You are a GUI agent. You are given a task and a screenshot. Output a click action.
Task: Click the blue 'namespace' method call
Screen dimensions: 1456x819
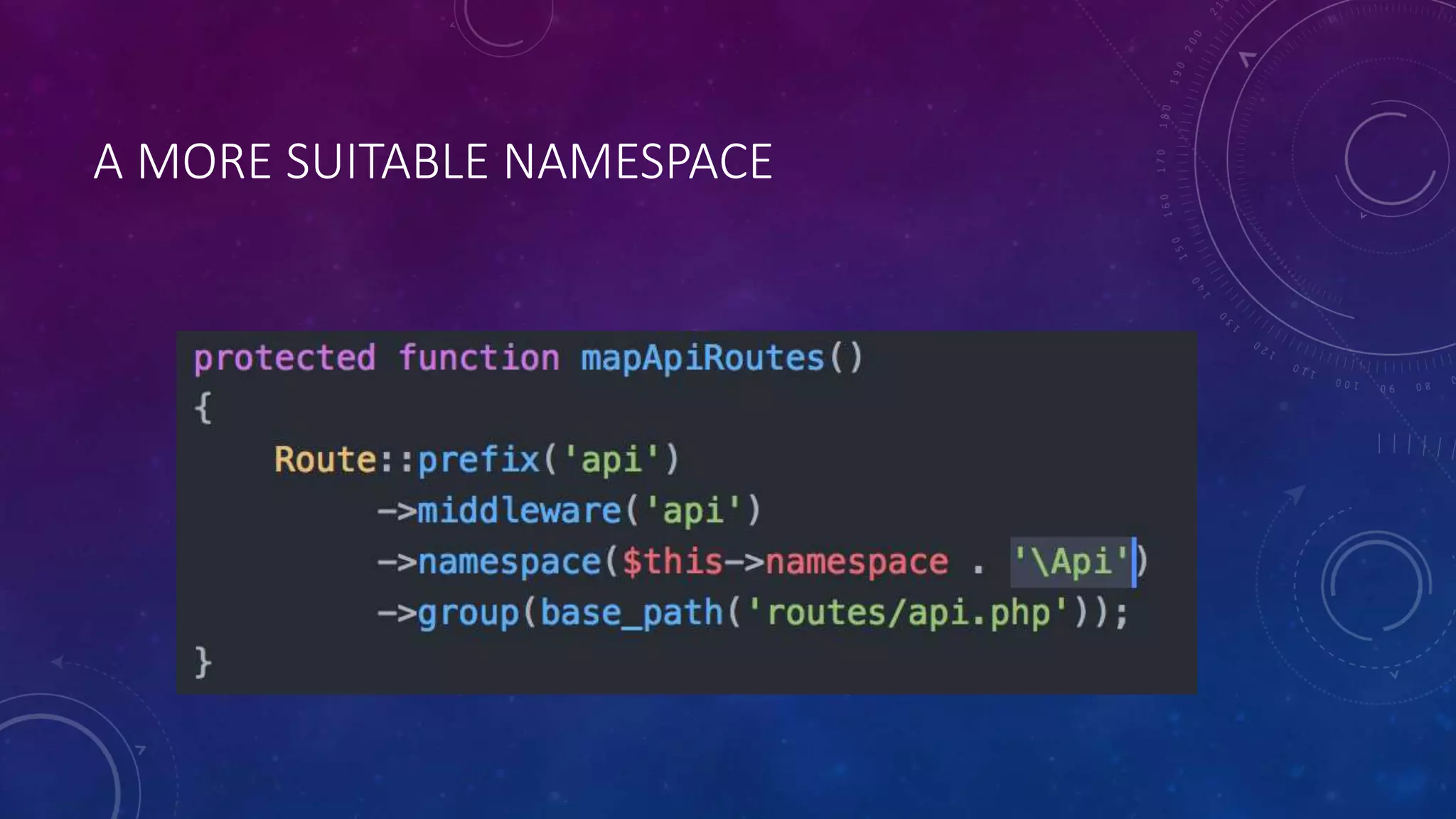(509, 562)
